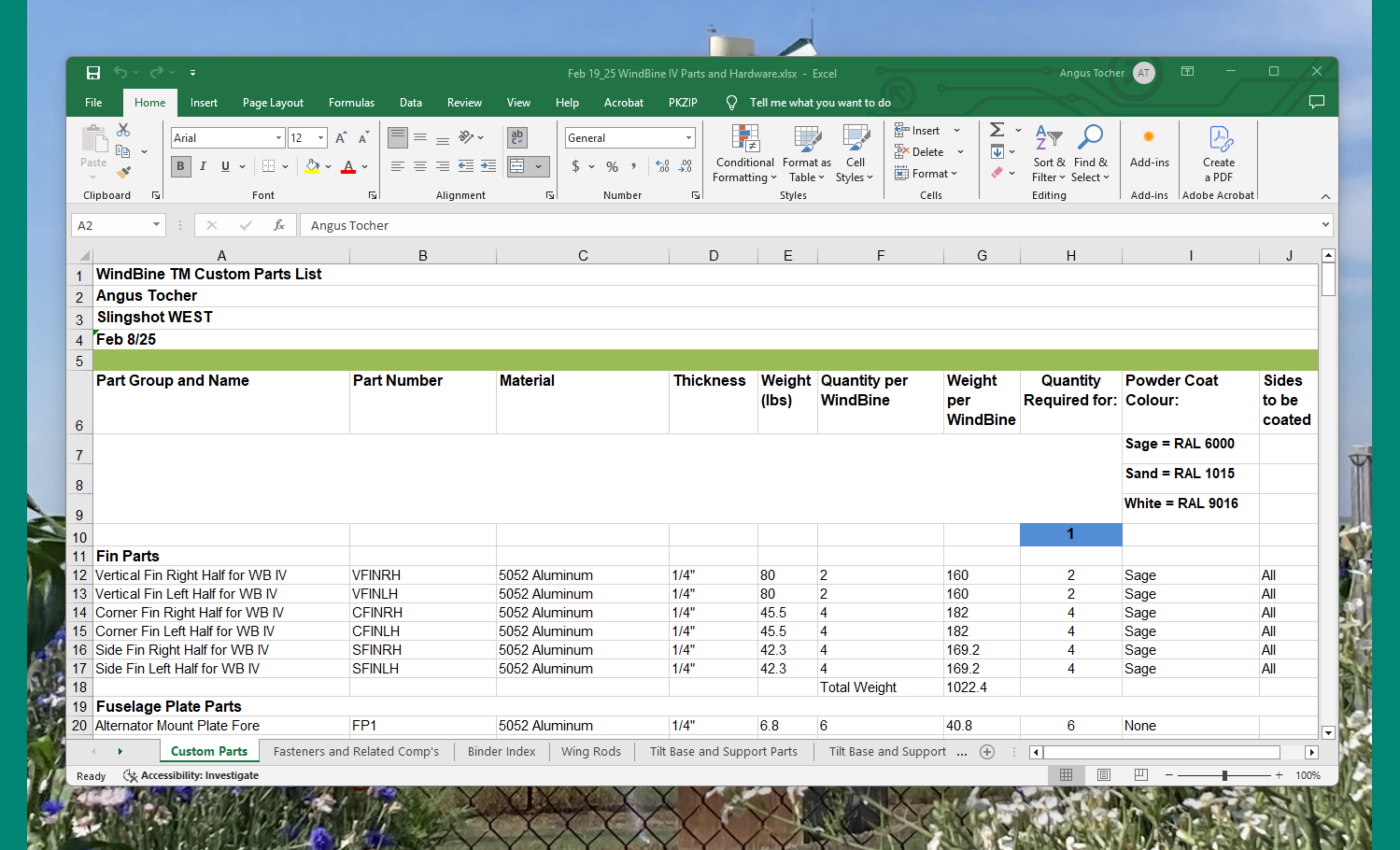The width and height of the screenshot is (1400, 850).
Task: Open the Sort & Filter menu
Action: pyautogui.click(x=1049, y=154)
